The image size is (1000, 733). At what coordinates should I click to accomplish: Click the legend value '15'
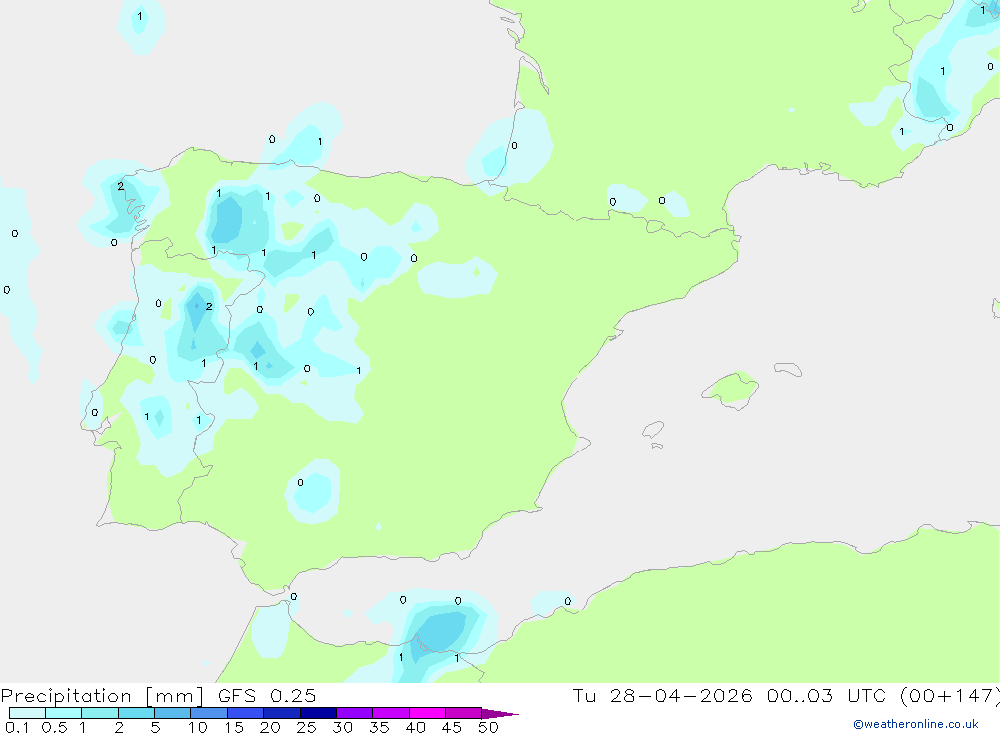point(234,727)
